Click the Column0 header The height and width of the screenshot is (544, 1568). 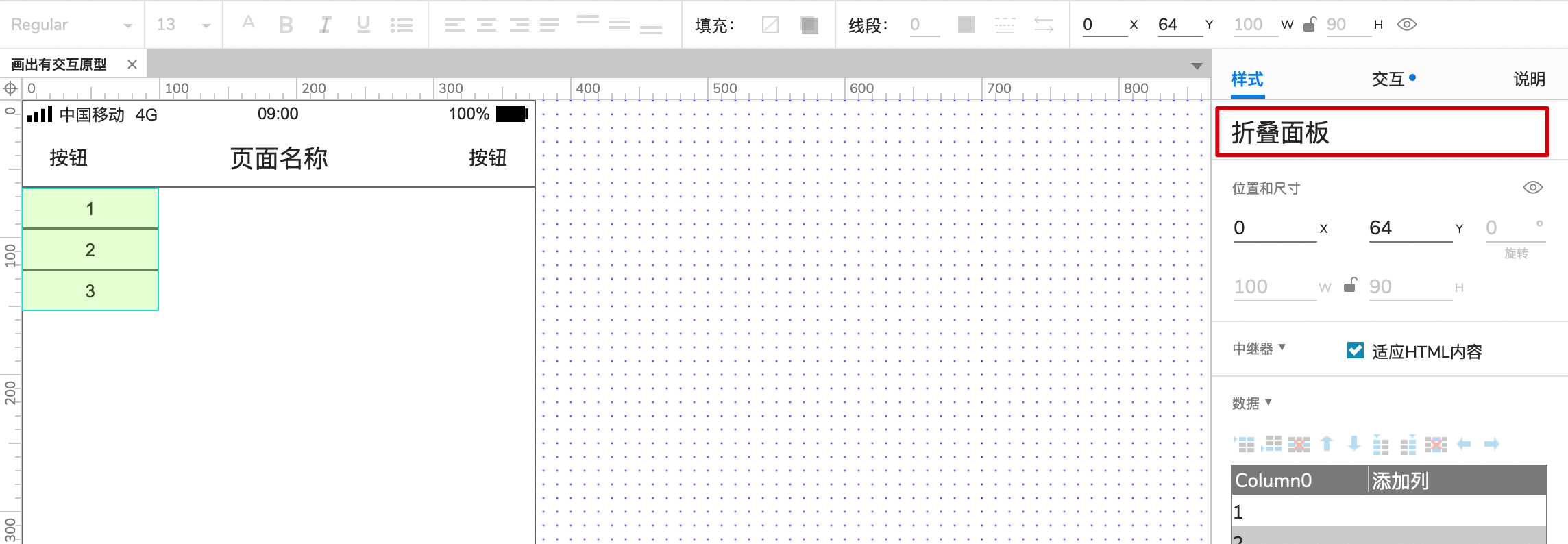pos(1273,480)
